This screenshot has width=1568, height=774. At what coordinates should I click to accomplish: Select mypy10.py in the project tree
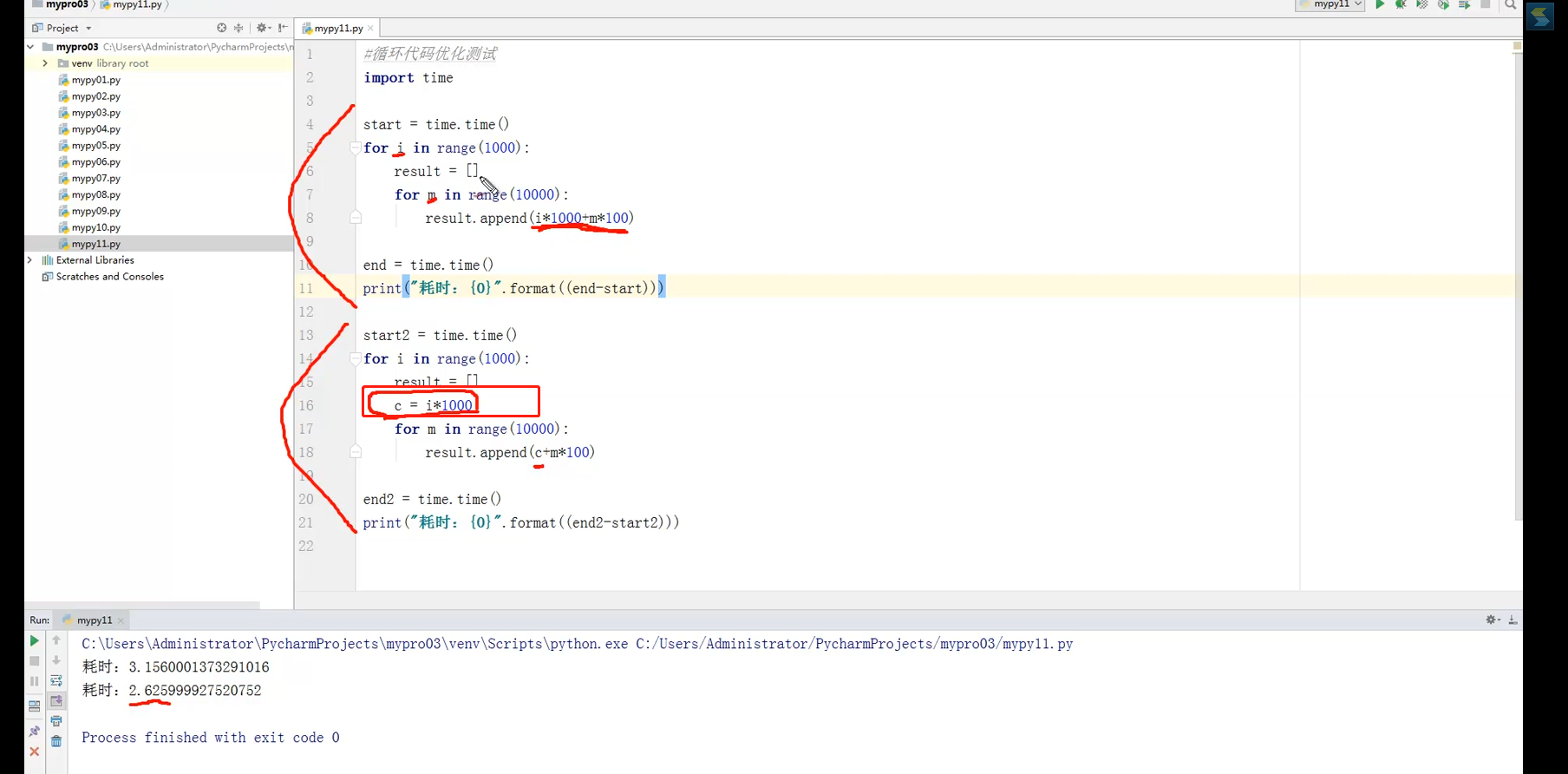[95, 227]
